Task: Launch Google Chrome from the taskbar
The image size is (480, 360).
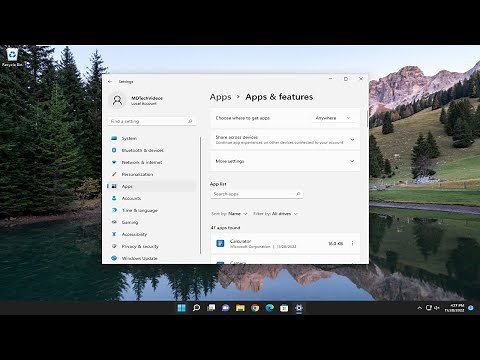Action: pyautogui.click(x=255, y=308)
